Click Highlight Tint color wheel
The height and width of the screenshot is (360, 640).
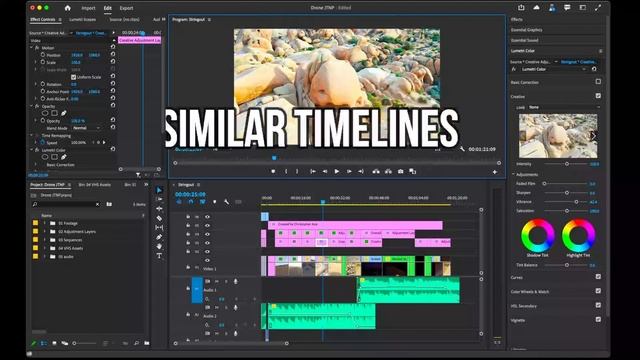point(578,236)
